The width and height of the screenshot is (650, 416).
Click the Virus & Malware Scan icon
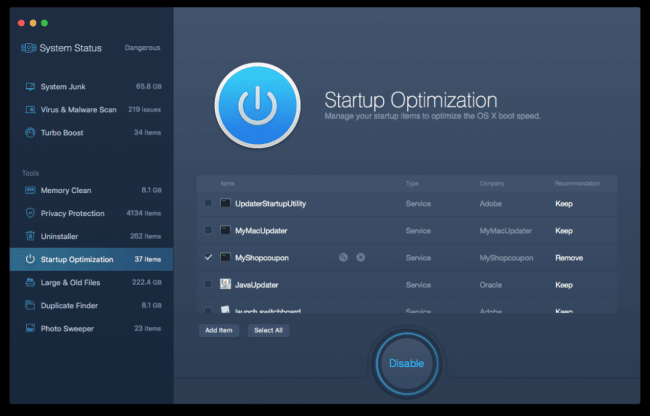pyautogui.click(x=30, y=109)
